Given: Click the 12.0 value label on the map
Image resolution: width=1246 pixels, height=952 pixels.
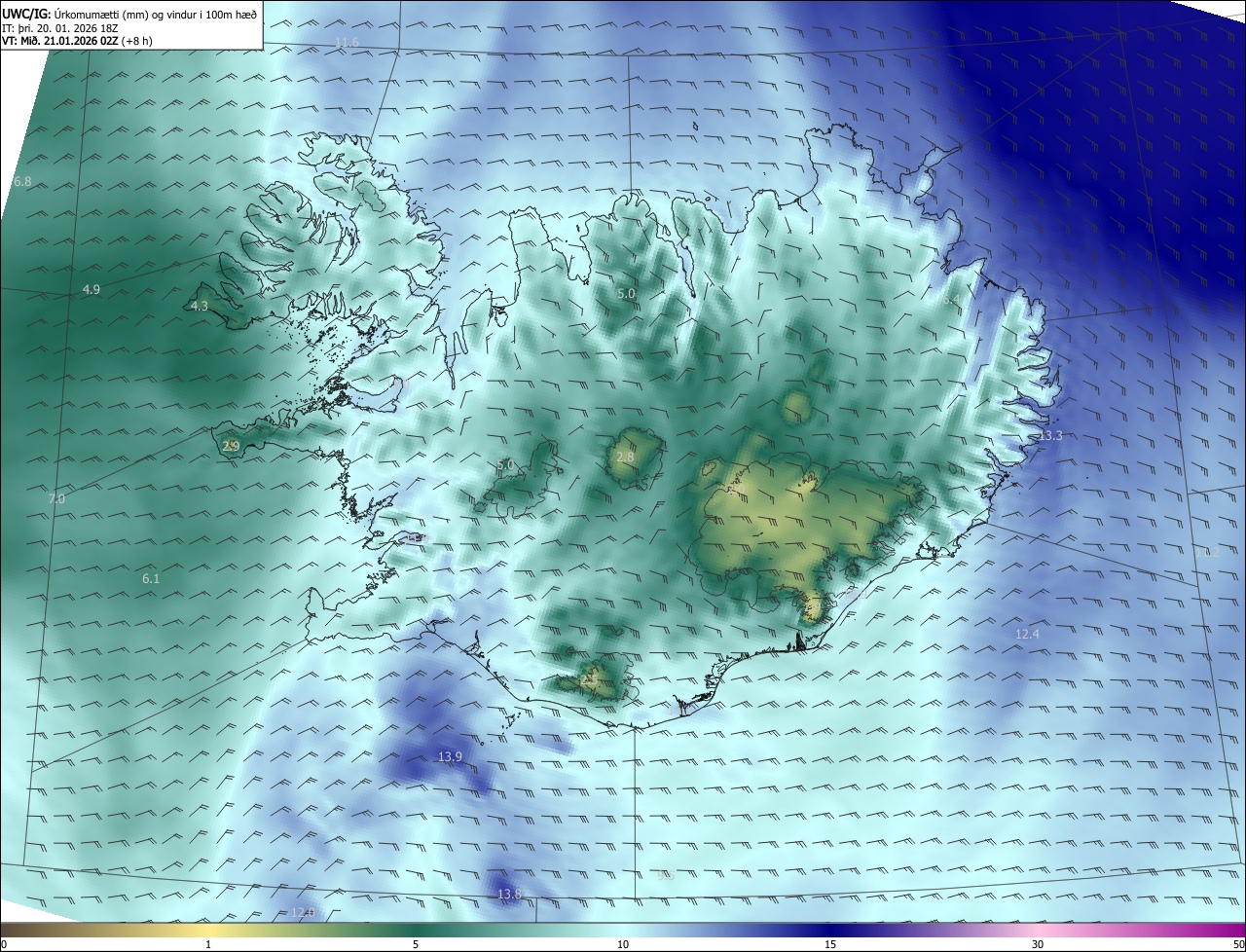Looking at the screenshot, I should pos(304,913).
